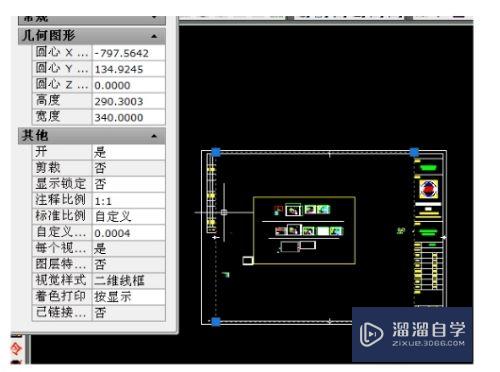This screenshot has width=500, height=372.
Task: Collapse the 几何图形 section arrow
Action: (x=154, y=36)
